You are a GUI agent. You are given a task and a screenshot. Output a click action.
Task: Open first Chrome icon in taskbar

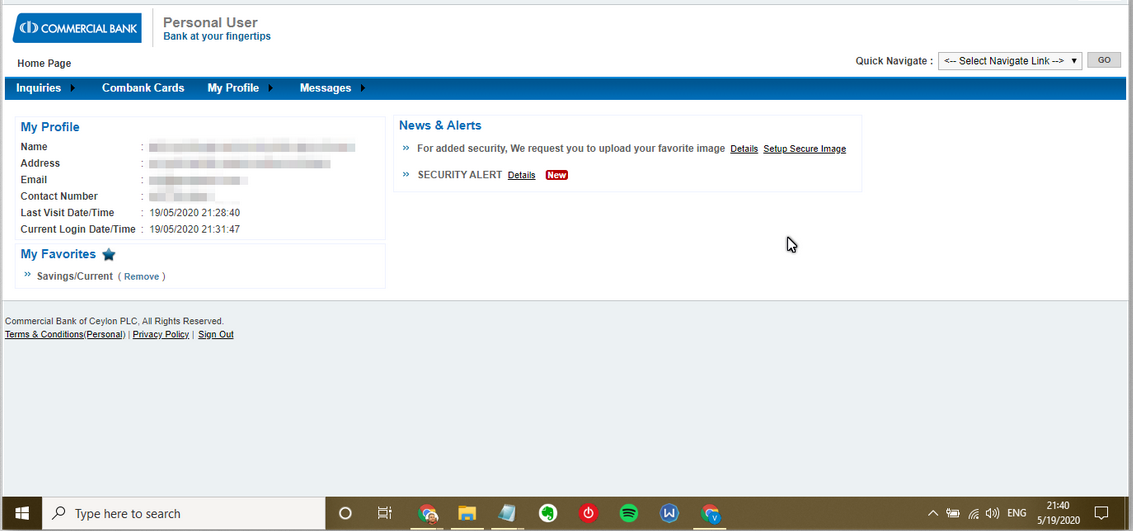pyautogui.click(x=427, y=514)
